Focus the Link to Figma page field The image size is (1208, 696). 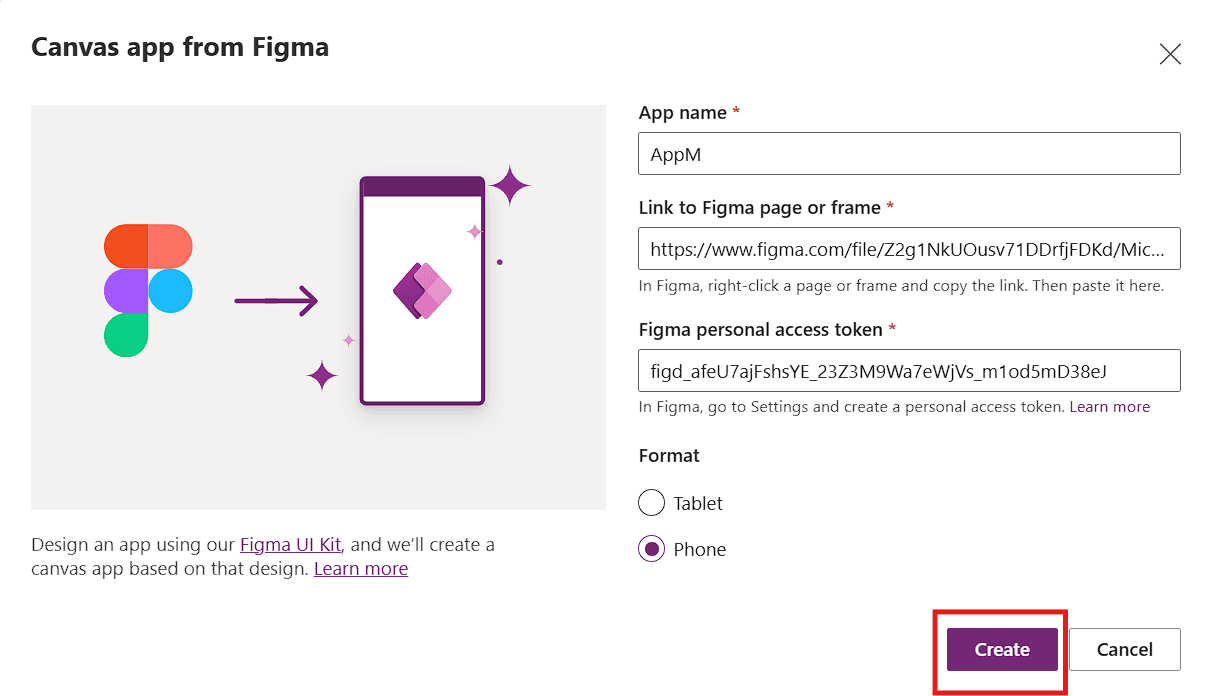(909, 249)
